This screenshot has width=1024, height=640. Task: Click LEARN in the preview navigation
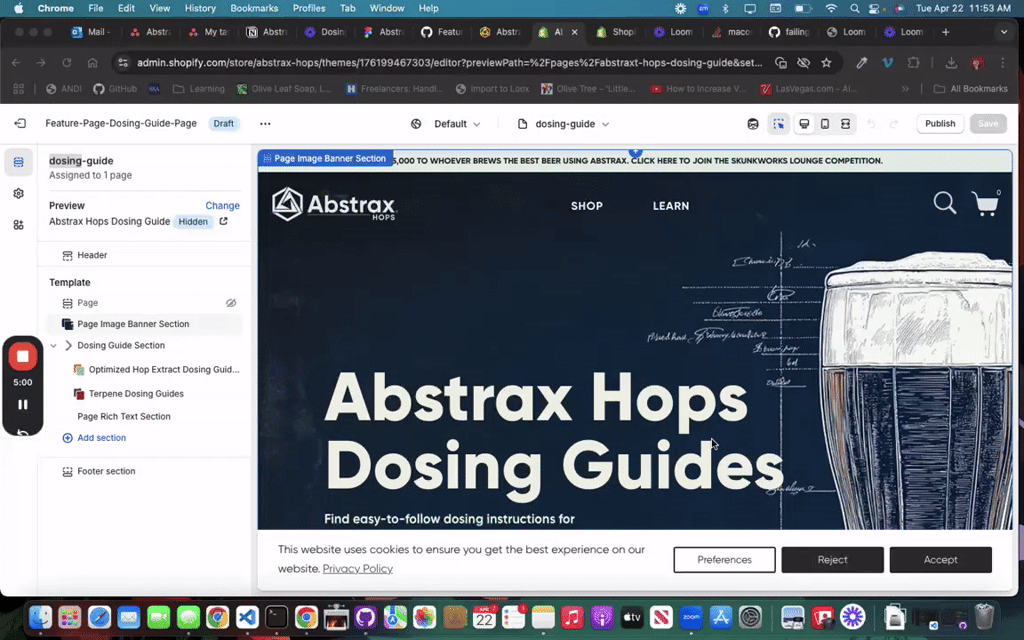tap(671, 206)
